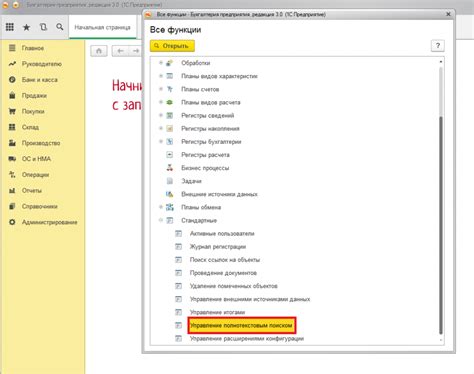Switch to the Начальная страница tab
Image resolution: width=474 pixels, height=374 pixels.
click(x=102, y=27)
